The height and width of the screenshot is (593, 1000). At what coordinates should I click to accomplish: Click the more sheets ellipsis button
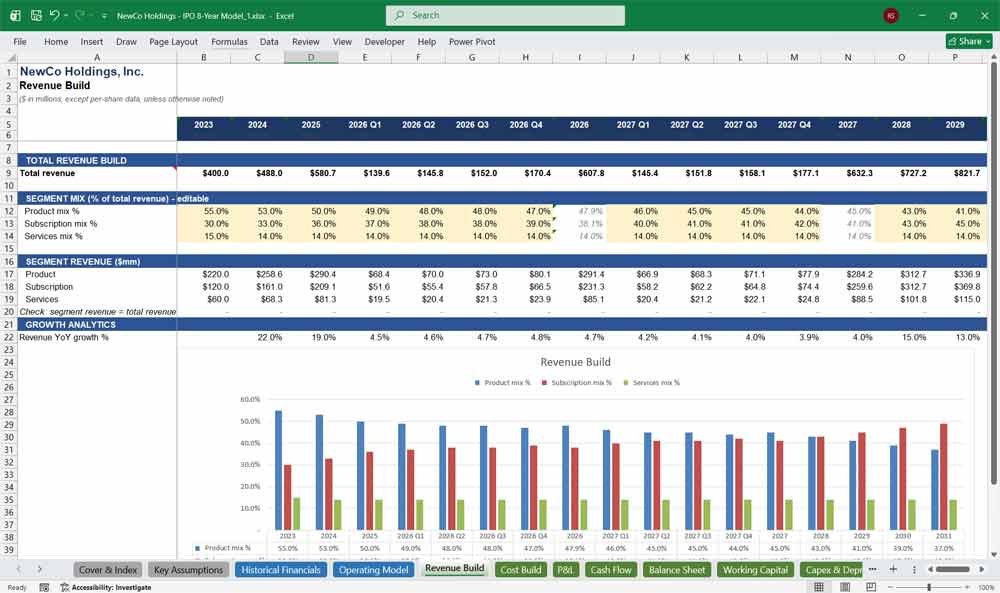point(872,569)
